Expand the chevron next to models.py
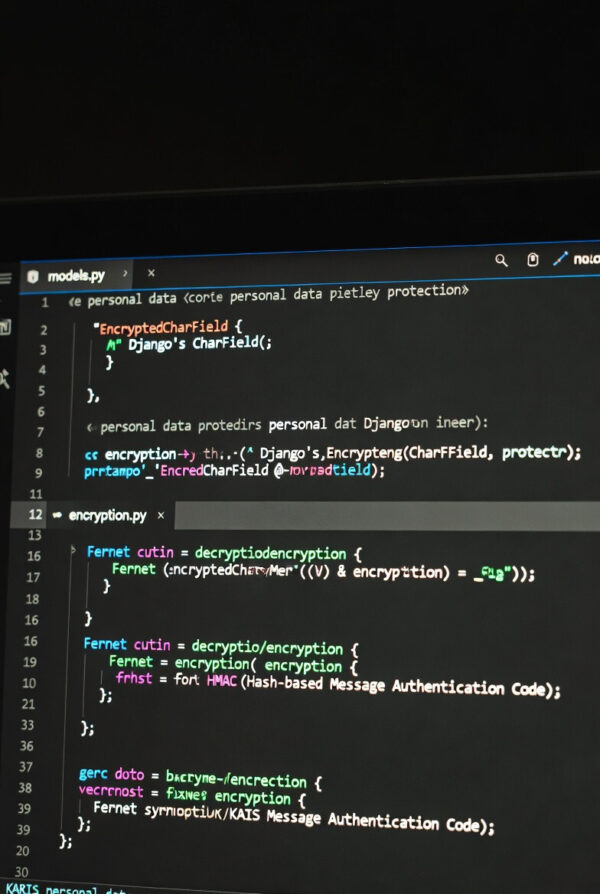This screenshot has height=894, width=600. pyautogui.click(x=125, y=274)
